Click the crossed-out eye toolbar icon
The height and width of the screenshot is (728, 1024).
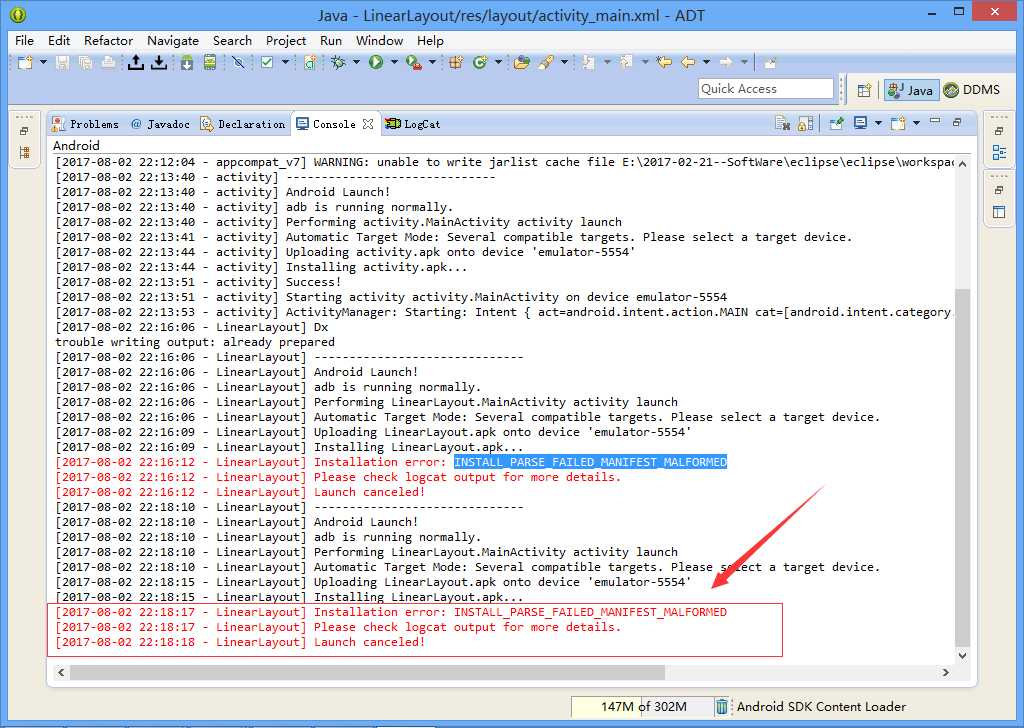(238, 63)
